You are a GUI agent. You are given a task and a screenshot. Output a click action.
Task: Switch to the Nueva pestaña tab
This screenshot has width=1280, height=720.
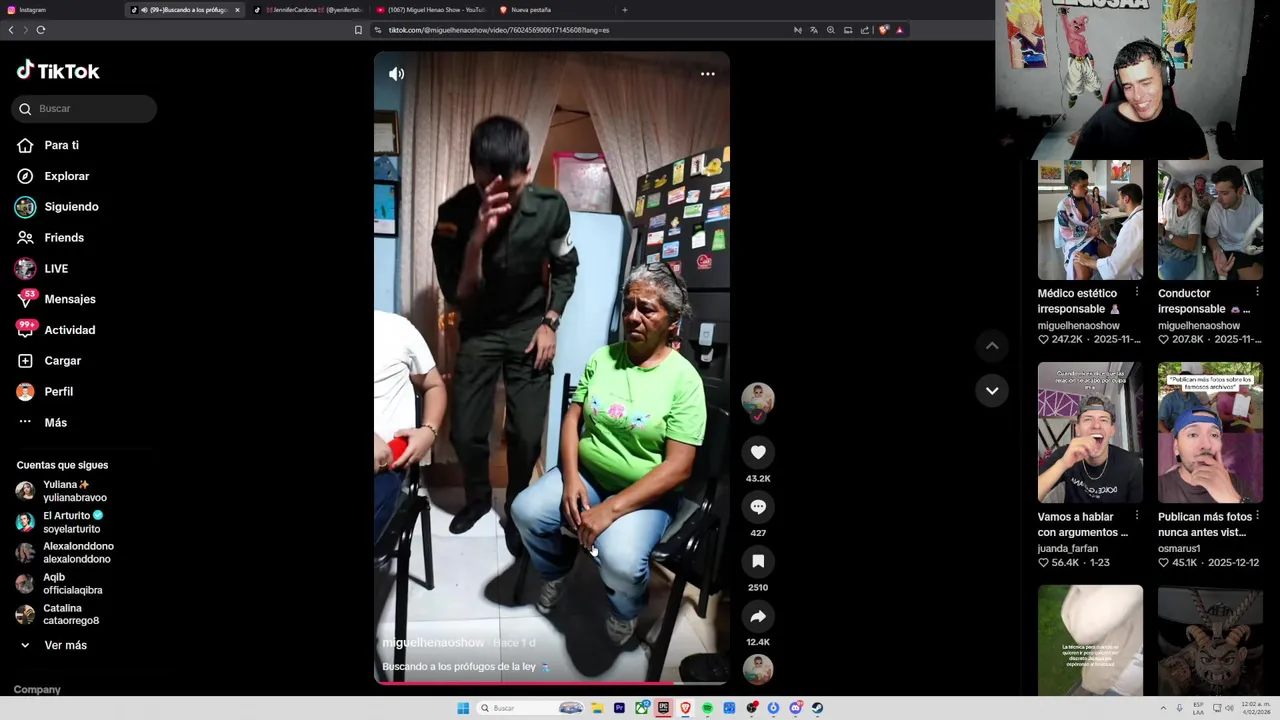pyautogui.click(x=553, y=10)
